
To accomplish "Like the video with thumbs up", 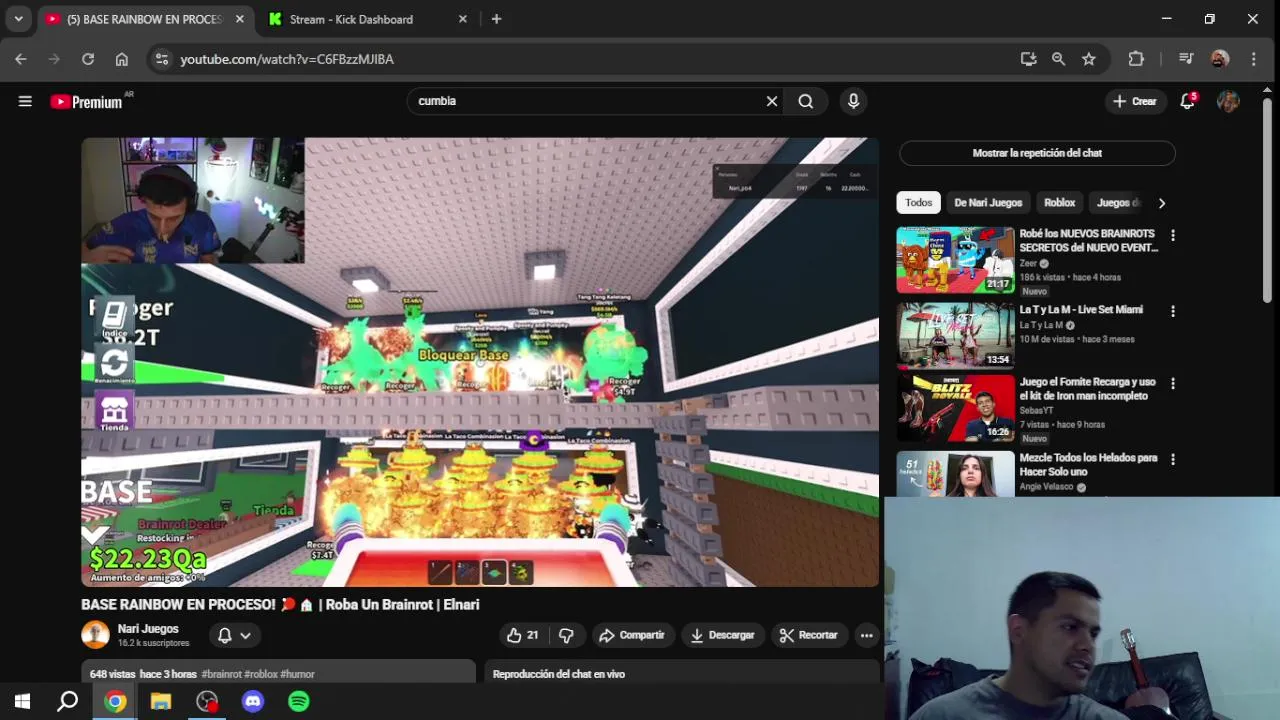I will 523,635.
